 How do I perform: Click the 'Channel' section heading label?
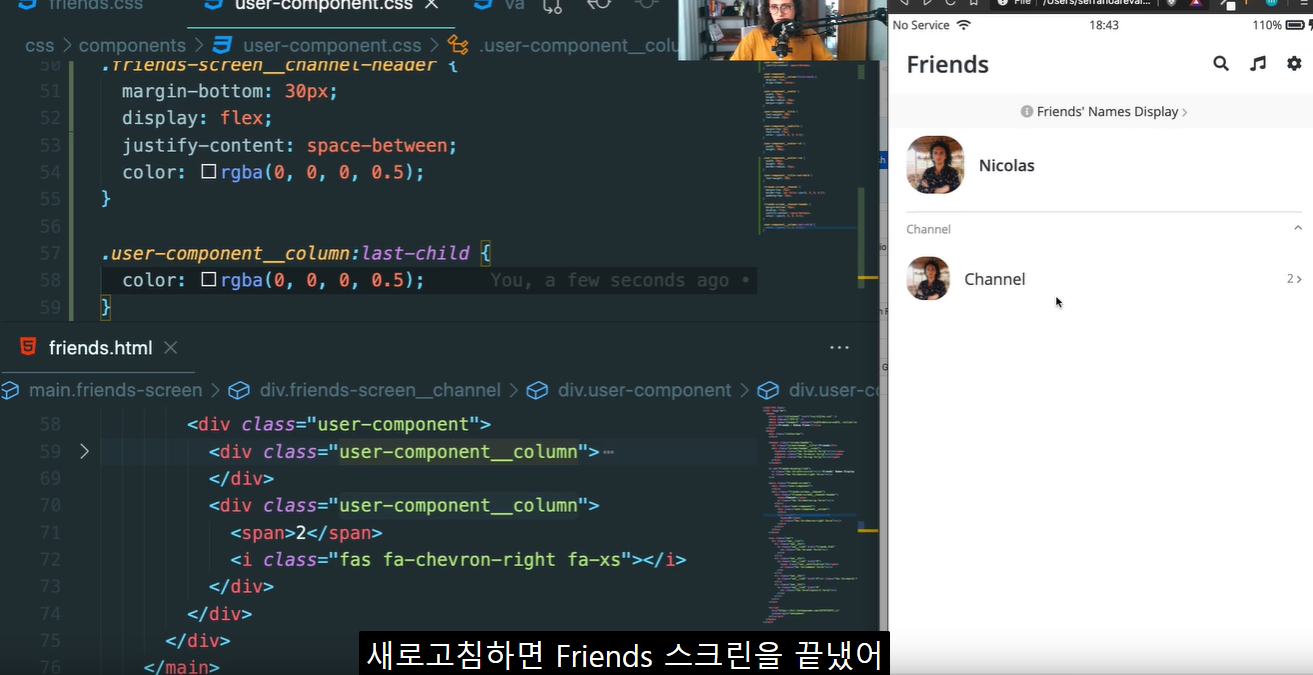(x=928, y=229)
